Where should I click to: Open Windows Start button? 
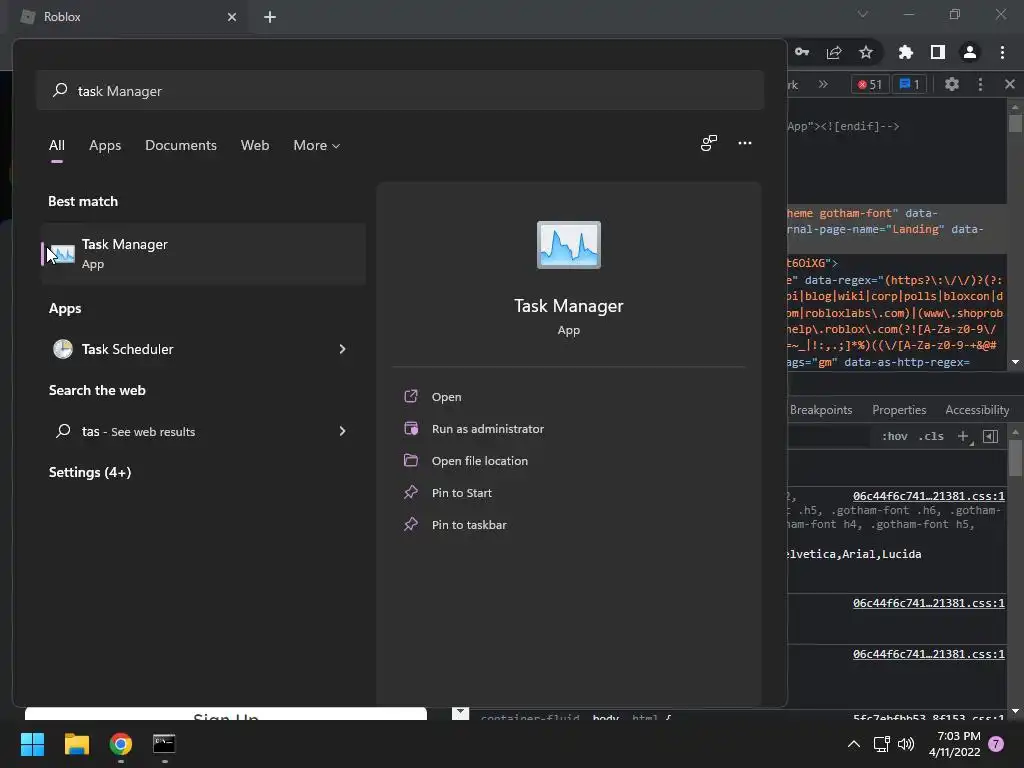[x=32, y=744]
